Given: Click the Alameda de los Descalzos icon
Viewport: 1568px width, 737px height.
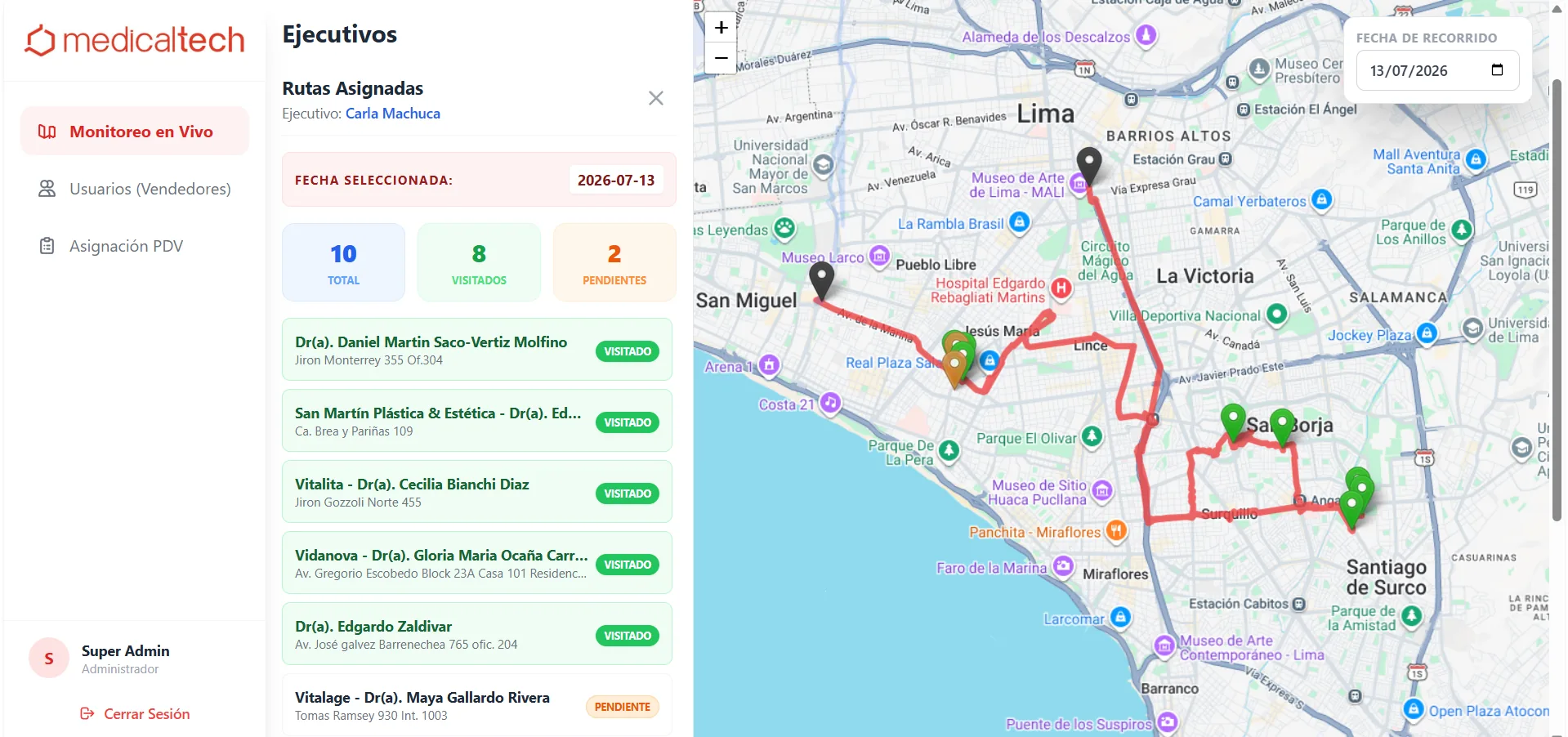Looking at the screenshot, I should [x=1146, y=35].
